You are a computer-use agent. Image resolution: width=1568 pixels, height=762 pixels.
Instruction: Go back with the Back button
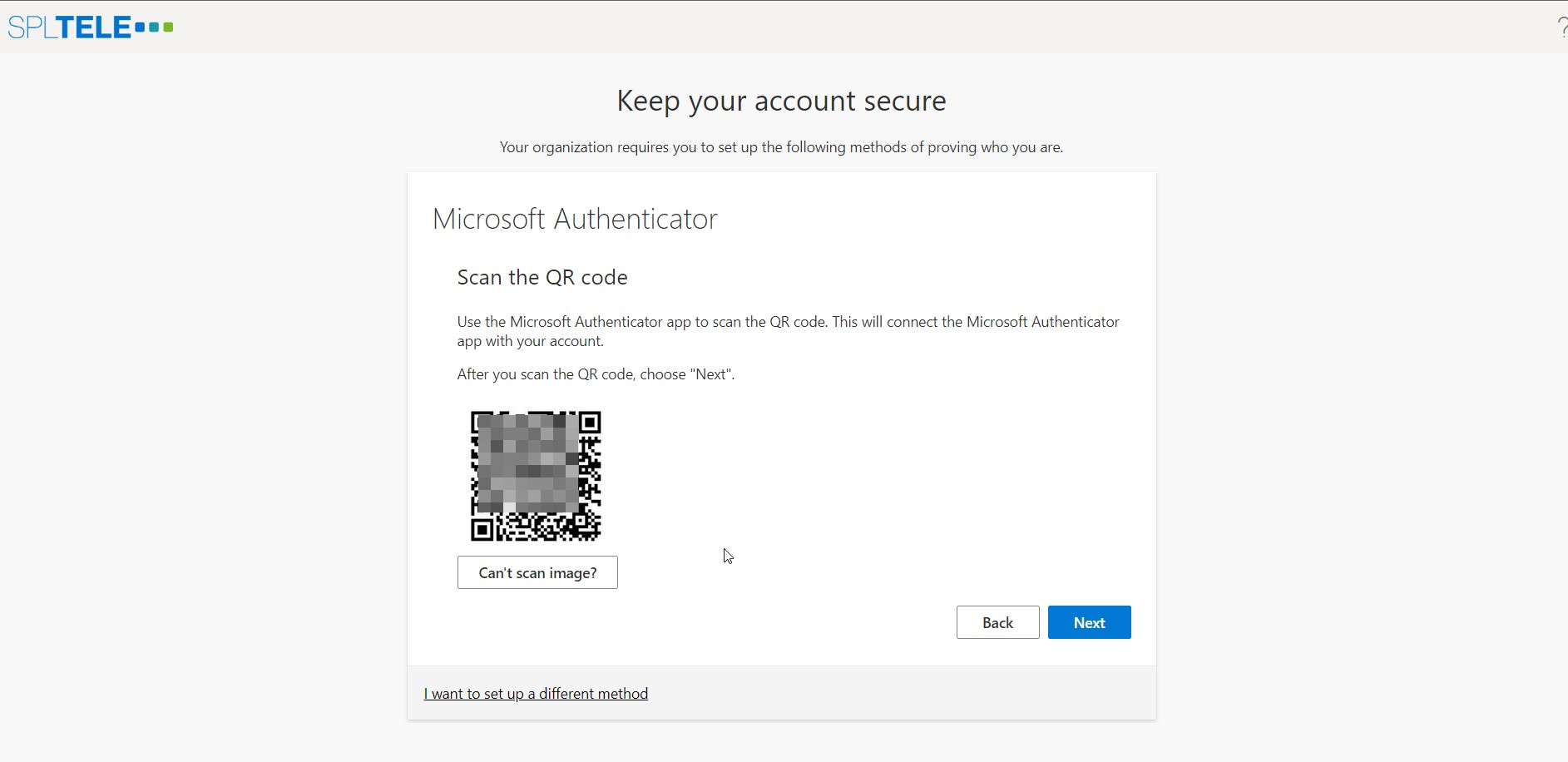click(x=997, y=622)
